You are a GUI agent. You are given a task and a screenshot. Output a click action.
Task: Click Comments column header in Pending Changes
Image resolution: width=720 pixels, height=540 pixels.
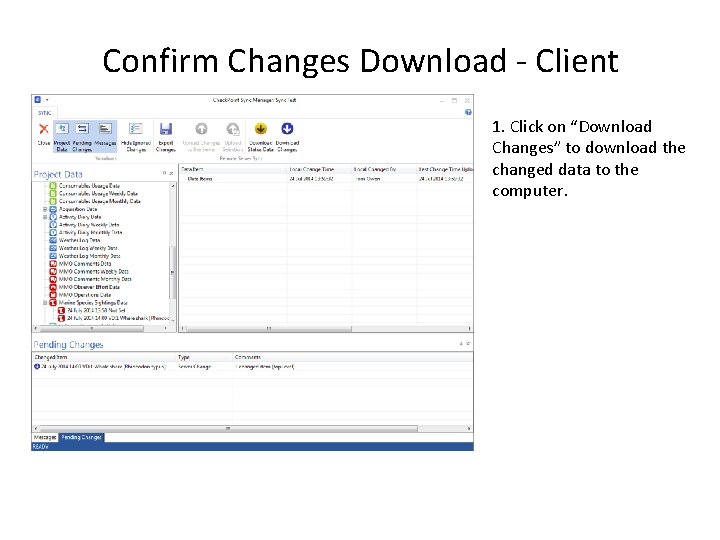(353, 357)
